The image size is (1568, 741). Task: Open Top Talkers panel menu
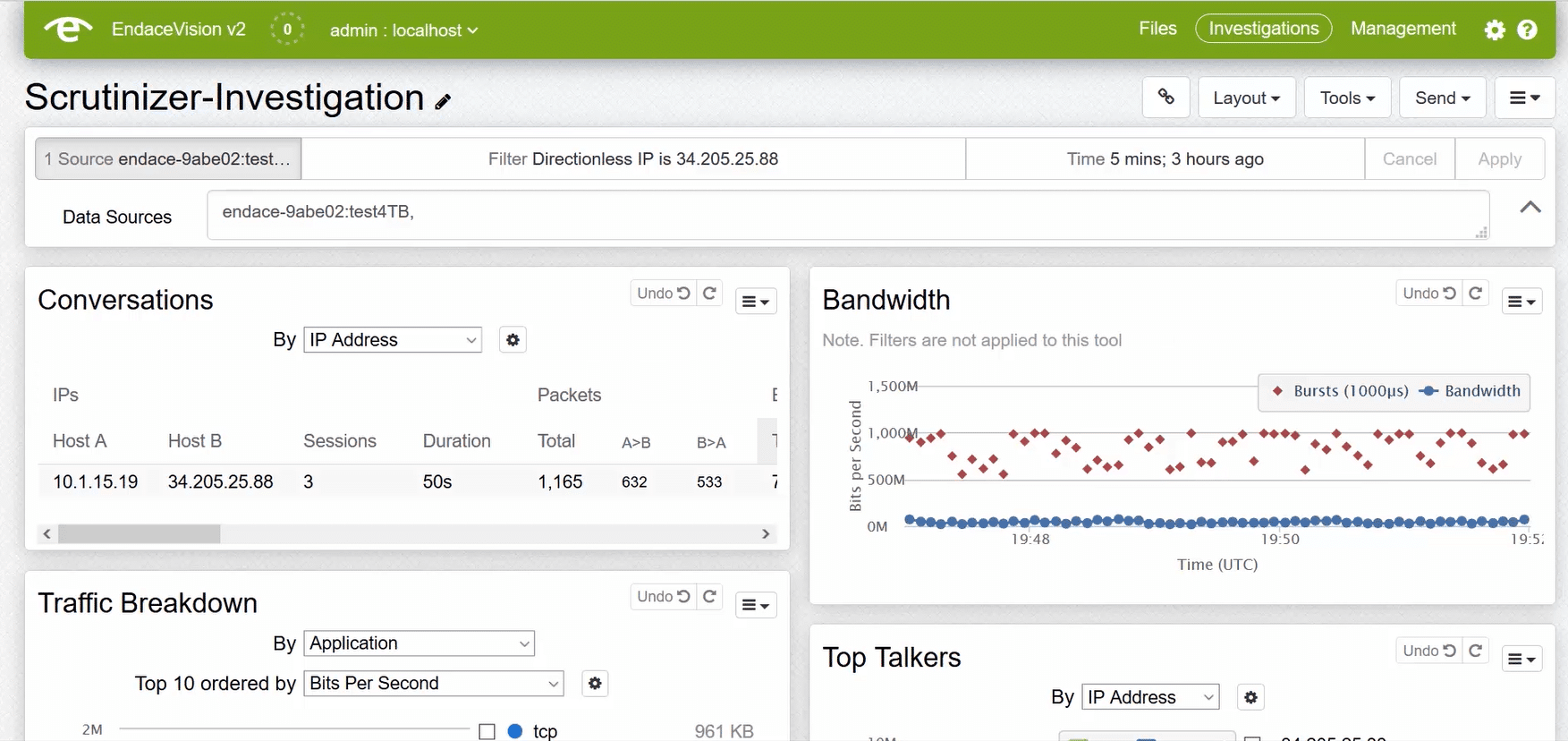coord(1521,660)
